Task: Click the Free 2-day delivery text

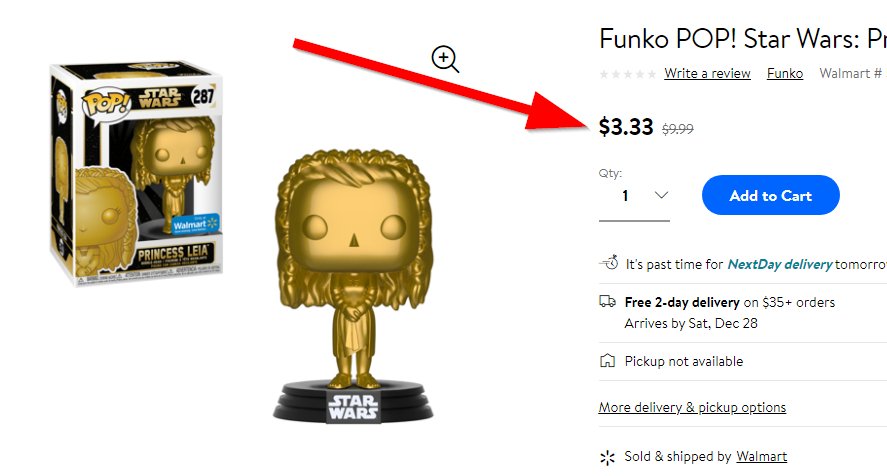Action: point(682,303)
